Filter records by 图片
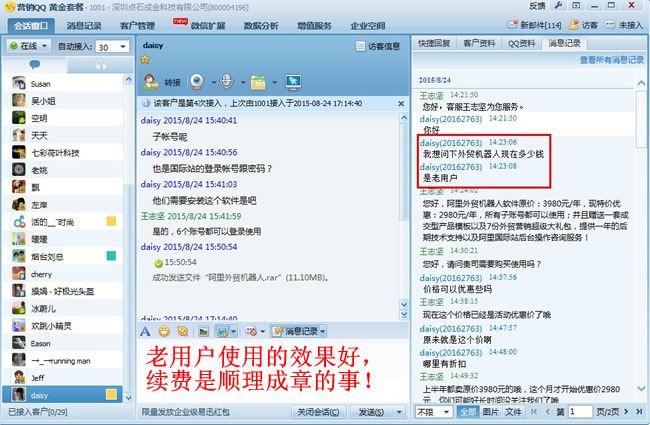Screen dimensions: 650x425 point(490,412)
